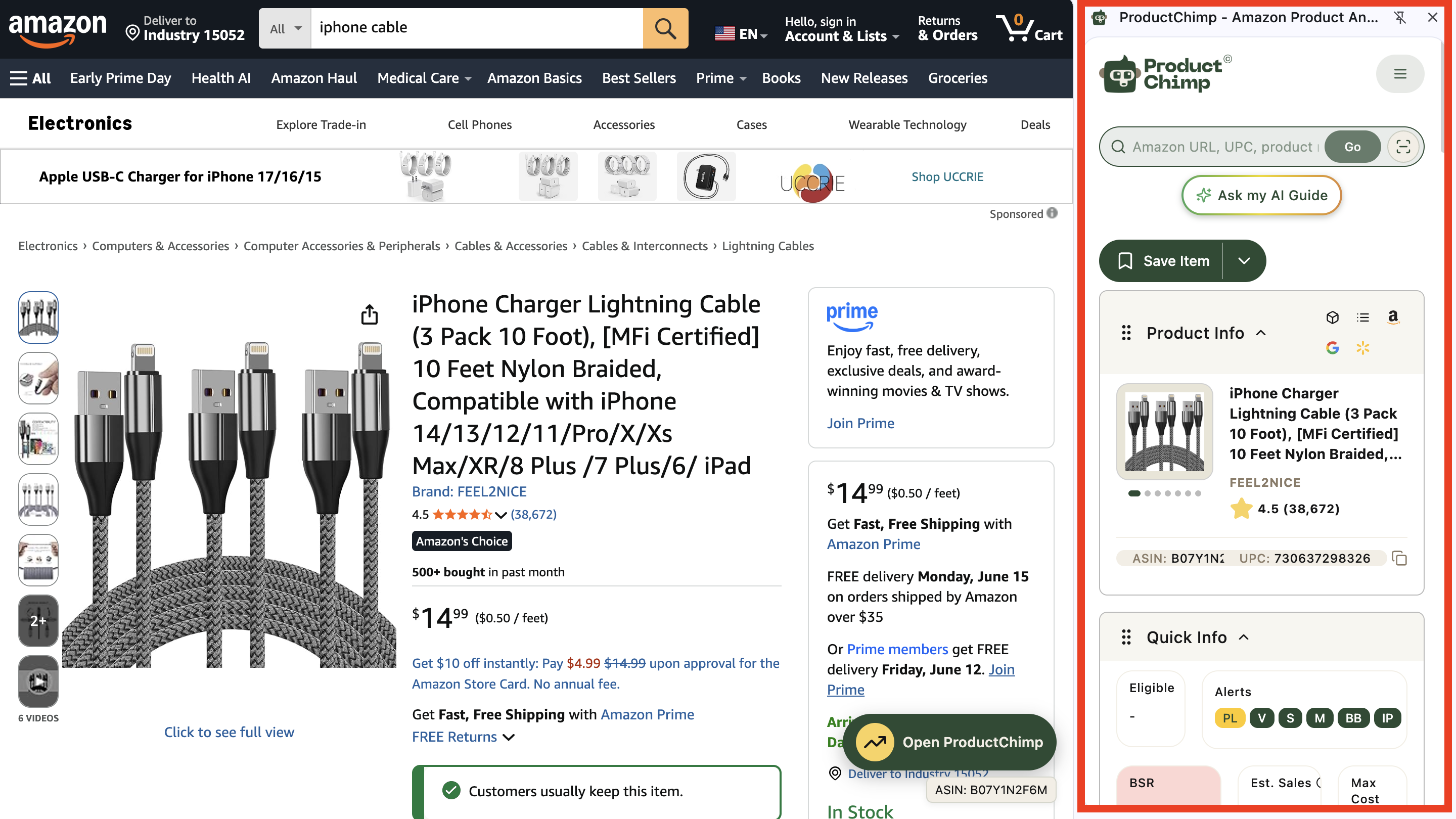Image resolution: width=1456 pixels, height=819 pixels.
Task: Select the second product thumbnail image
Action: [x=38, y=378]
